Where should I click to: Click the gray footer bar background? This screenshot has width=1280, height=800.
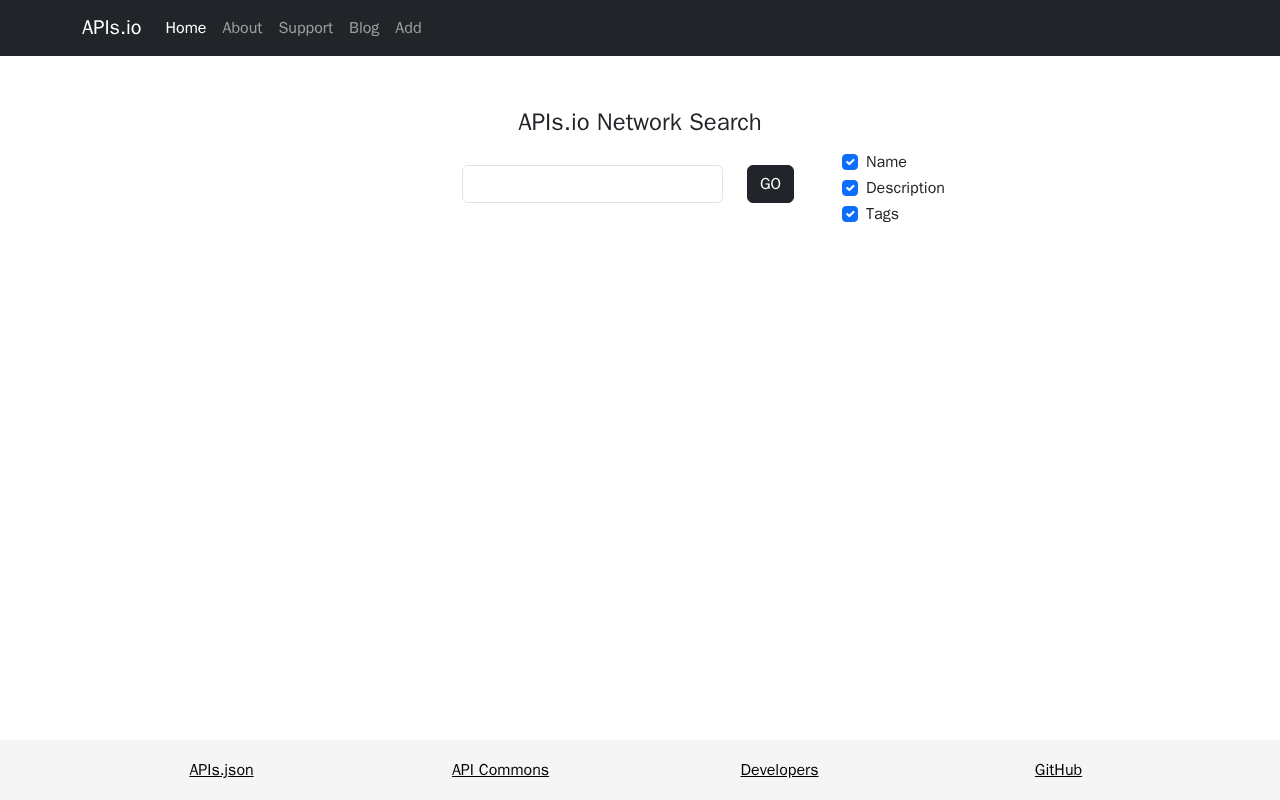(640, 770)
